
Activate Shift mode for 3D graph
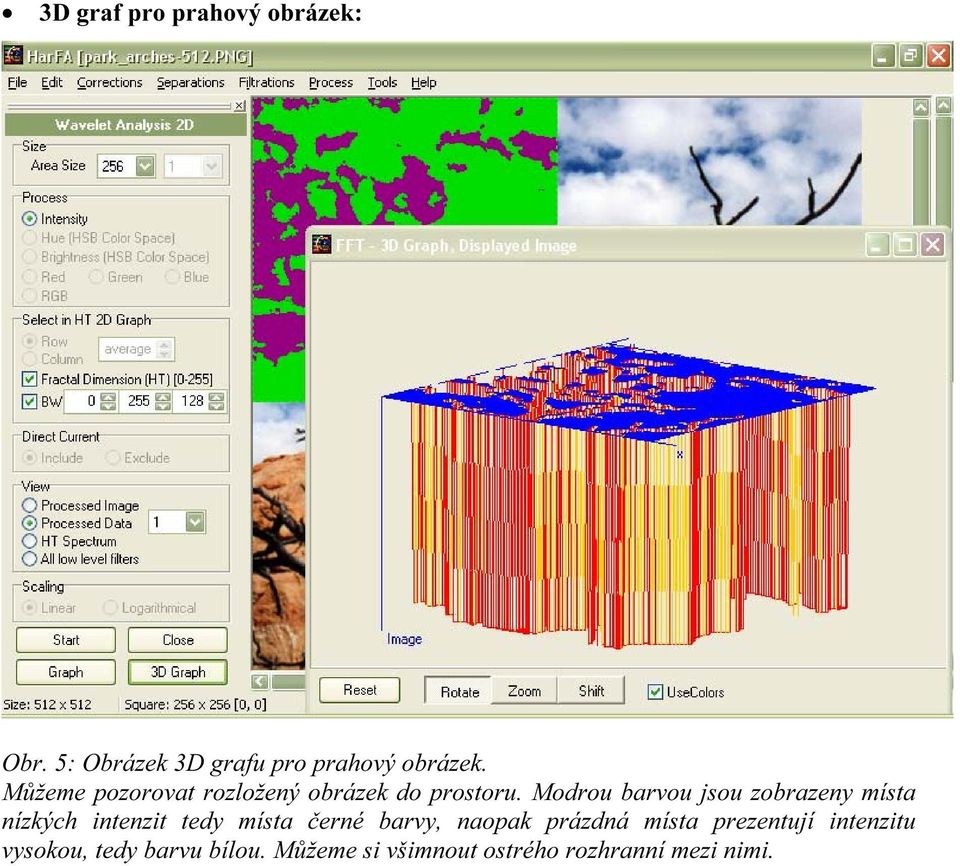click(x=591, y=691)
